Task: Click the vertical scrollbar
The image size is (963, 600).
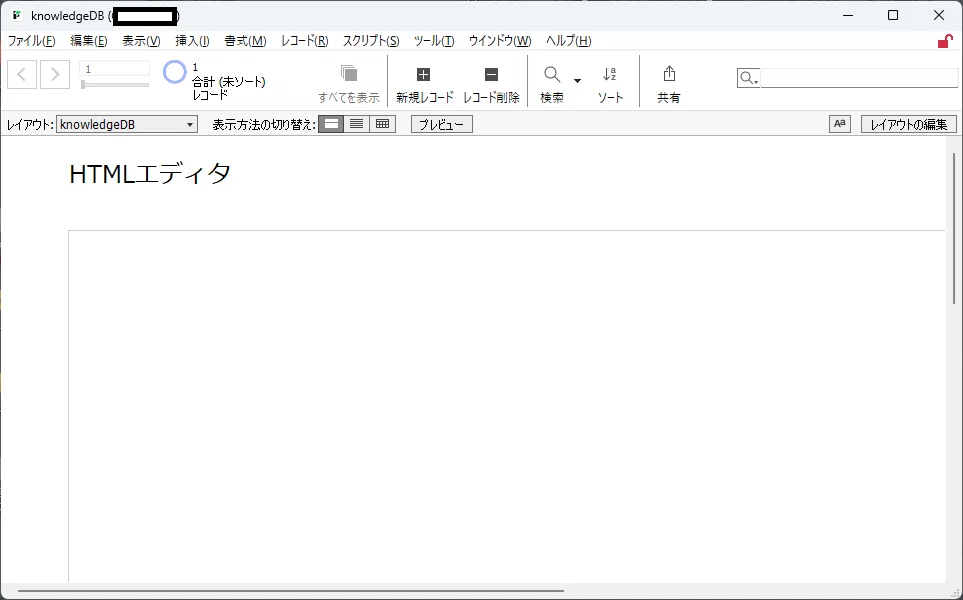Action: 954,227
